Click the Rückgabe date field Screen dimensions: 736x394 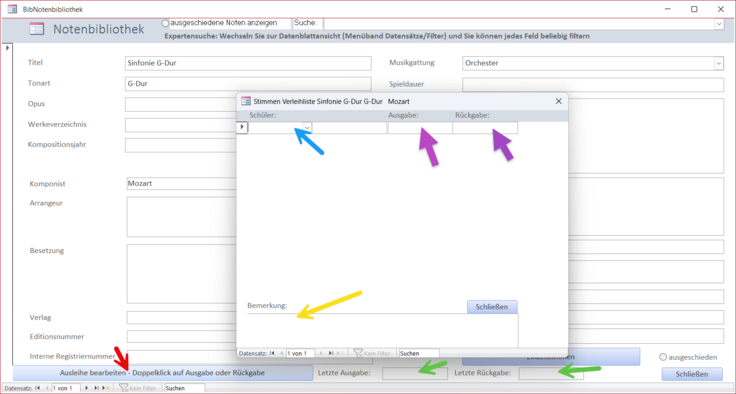click(x=485, y=128)
